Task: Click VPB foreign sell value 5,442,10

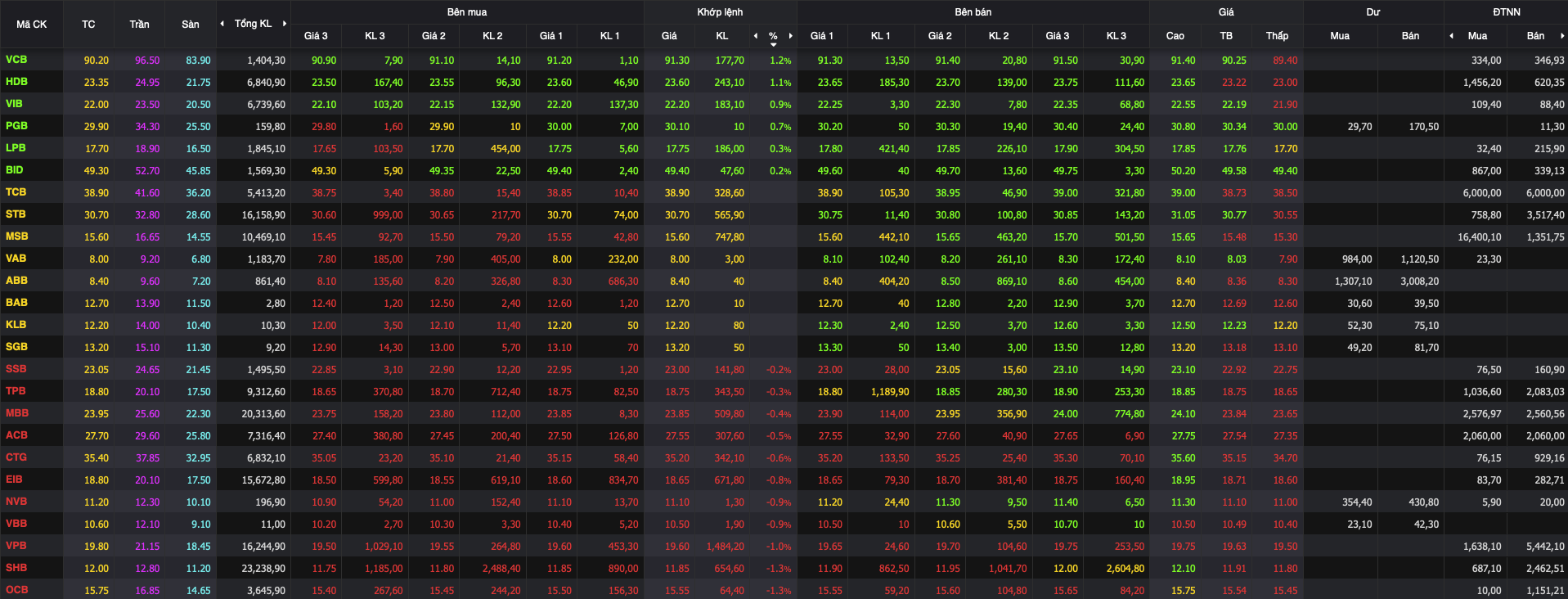Action: pyautogui.click(x=1545, y=547)
